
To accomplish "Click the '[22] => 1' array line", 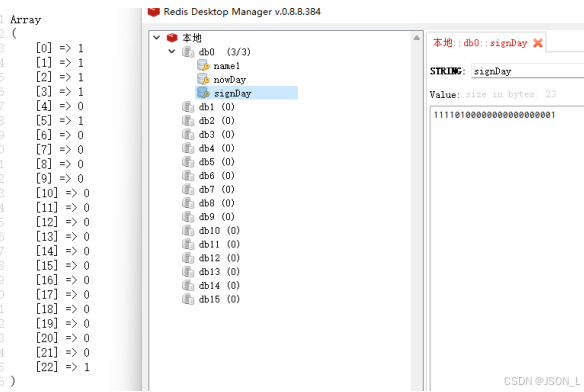I will (63, 367).
